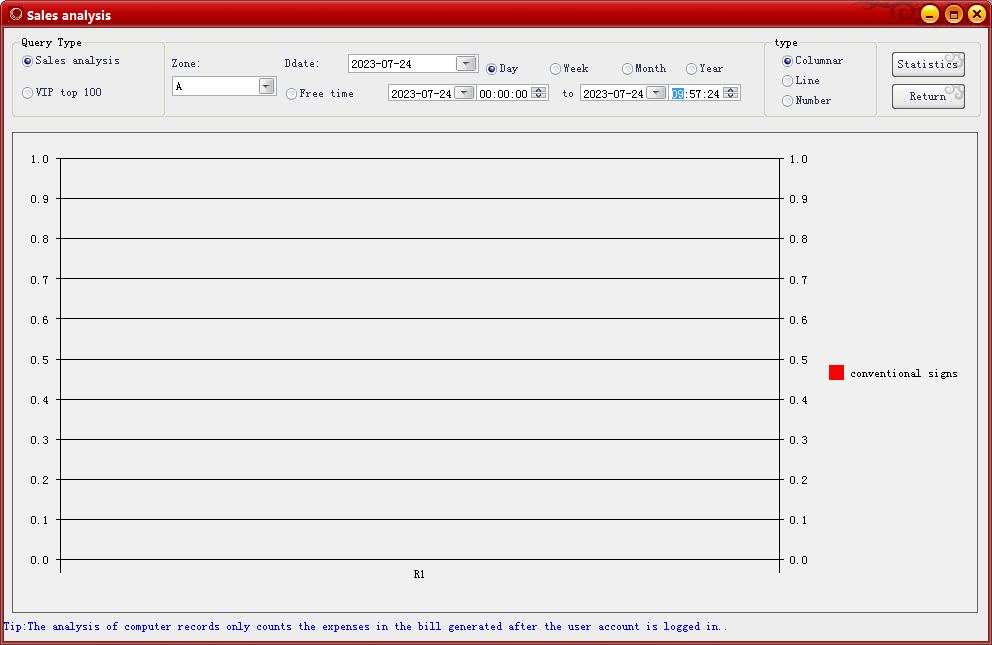Click the Return button
The image size is (992, 645).
(x=928, y=97)
